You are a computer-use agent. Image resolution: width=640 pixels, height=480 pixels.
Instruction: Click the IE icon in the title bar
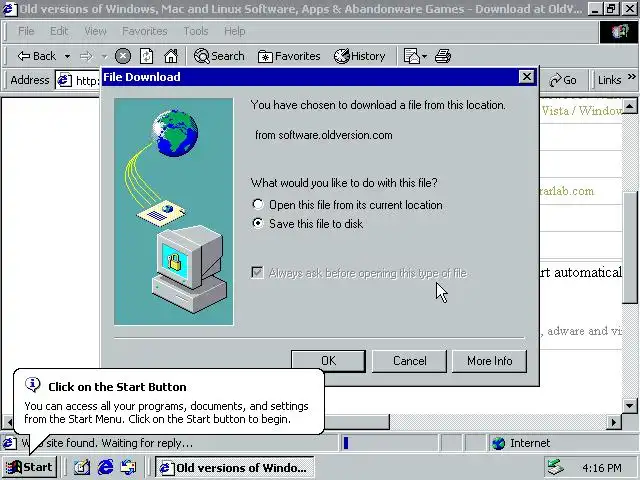(9, 9)
